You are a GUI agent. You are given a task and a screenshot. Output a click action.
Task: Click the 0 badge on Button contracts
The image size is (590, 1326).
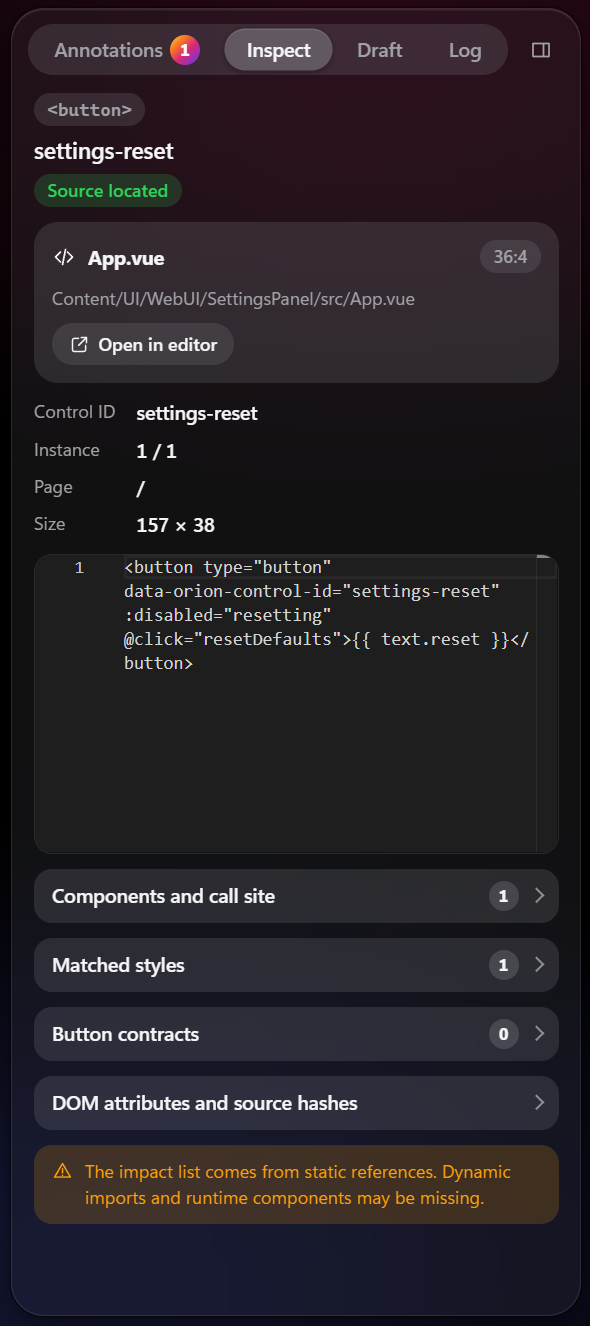point(504,1034)
